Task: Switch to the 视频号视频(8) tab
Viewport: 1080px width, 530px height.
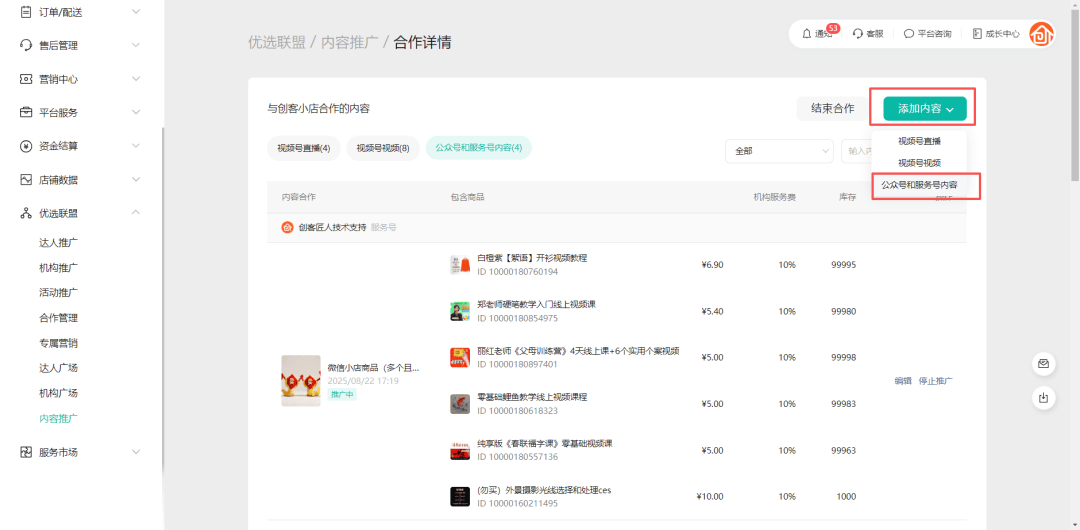Action: point(383,148)
